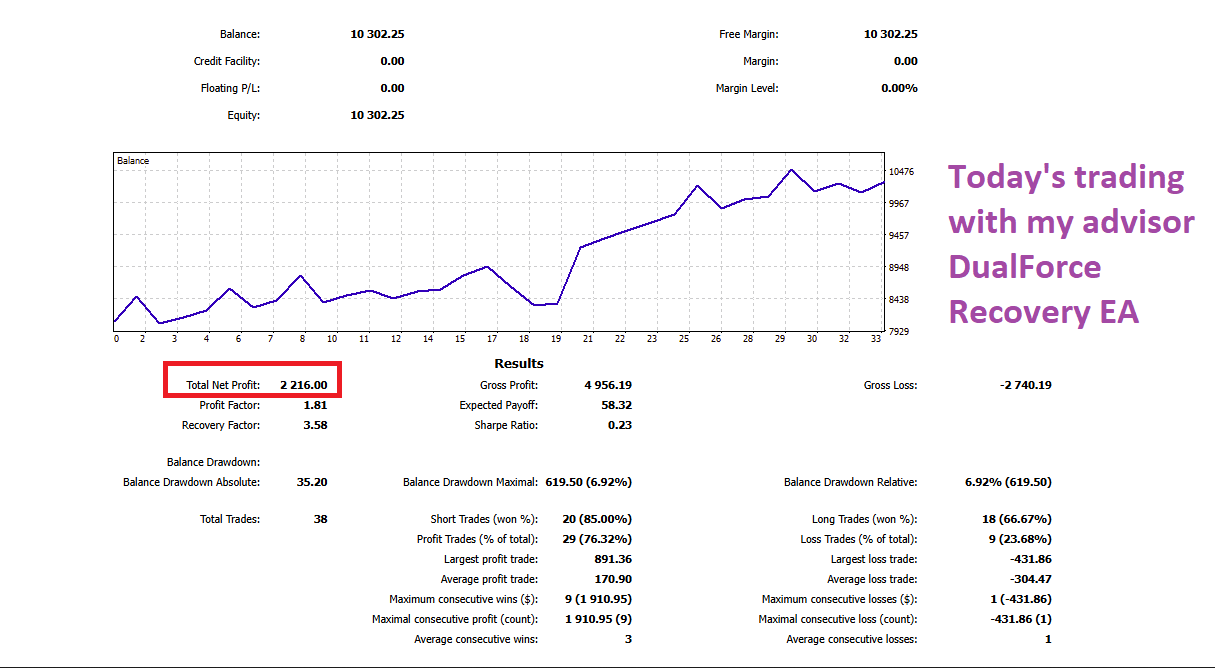Select Balance Drawdown Maximal value 619.50 (6.92%)
The height and width of the screenshot is (668, 1215).
[589, 482]
